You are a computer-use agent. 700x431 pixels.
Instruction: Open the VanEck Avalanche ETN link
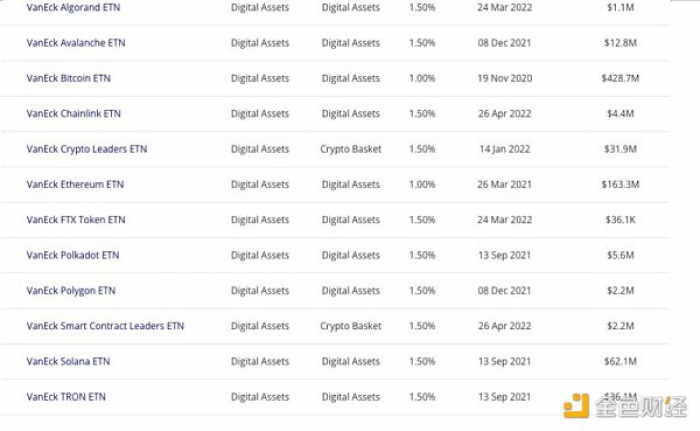[76, 42]
